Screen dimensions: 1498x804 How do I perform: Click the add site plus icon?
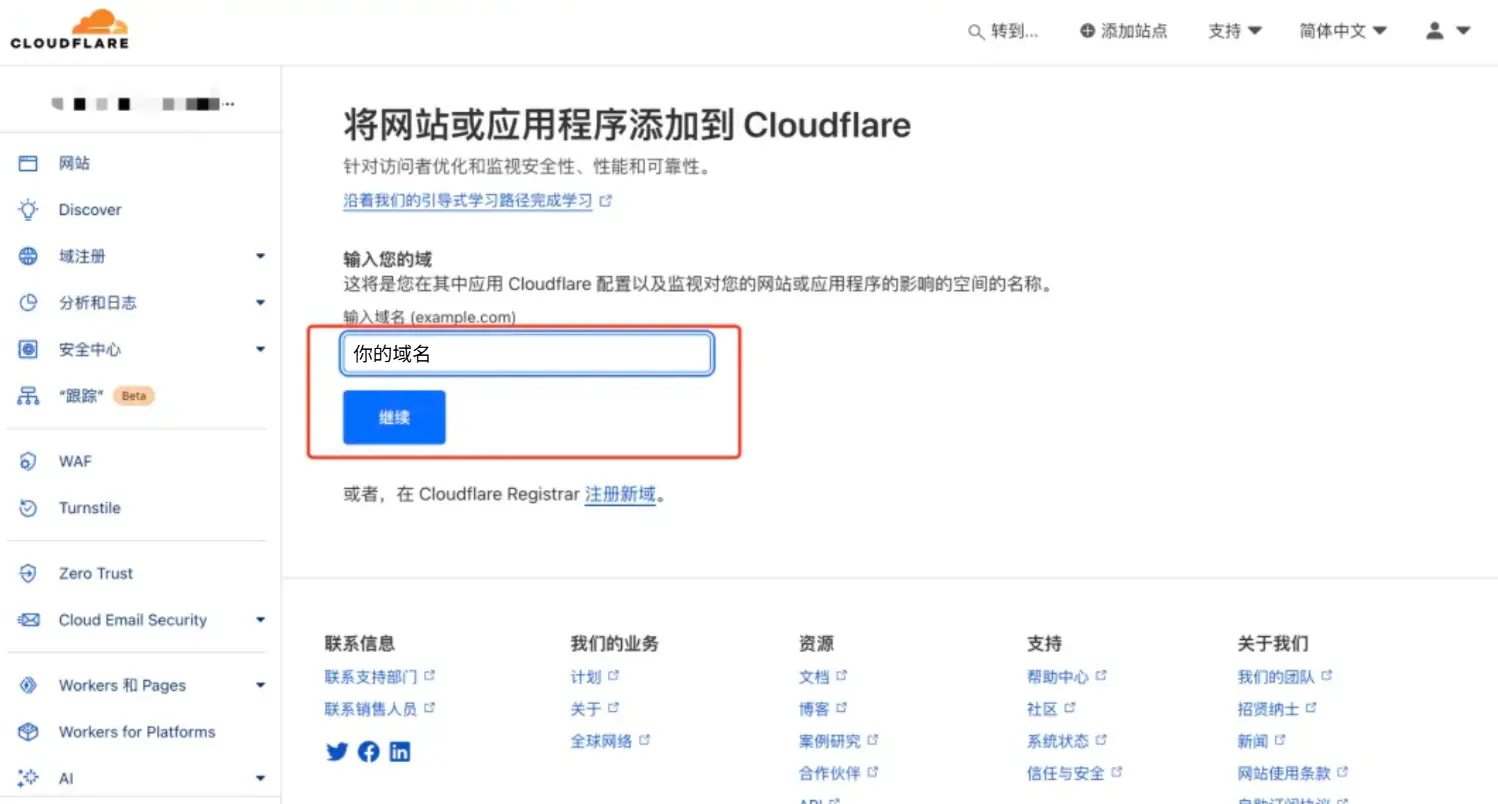click(1087, 31)
